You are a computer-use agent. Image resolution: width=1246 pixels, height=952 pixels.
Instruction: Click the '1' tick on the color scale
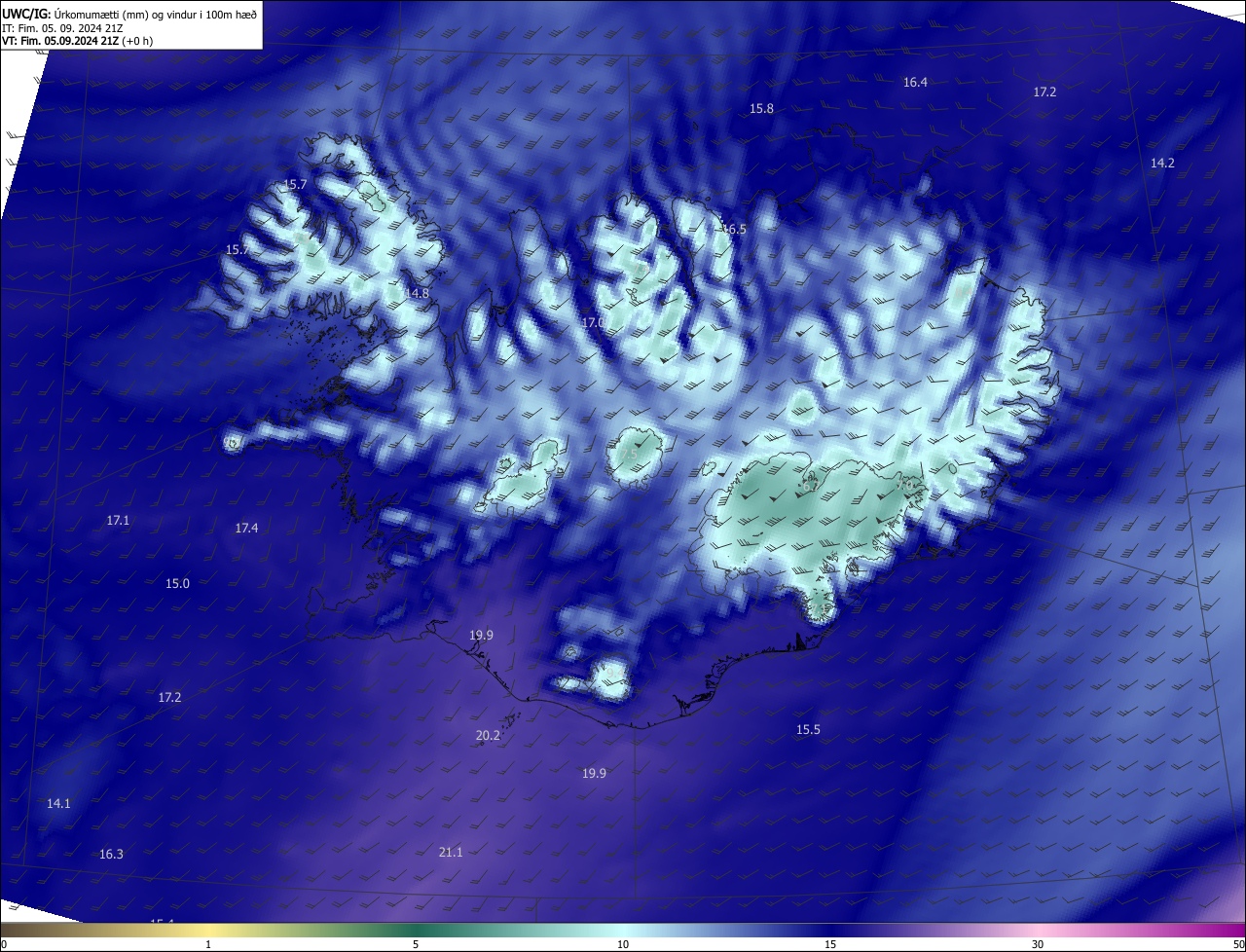pyautogui.click(x=208, y=944)
